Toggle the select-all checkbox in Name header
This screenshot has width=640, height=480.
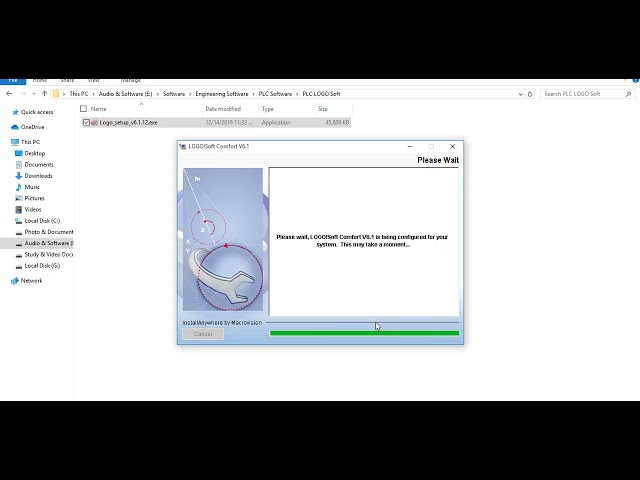(84, 109)
